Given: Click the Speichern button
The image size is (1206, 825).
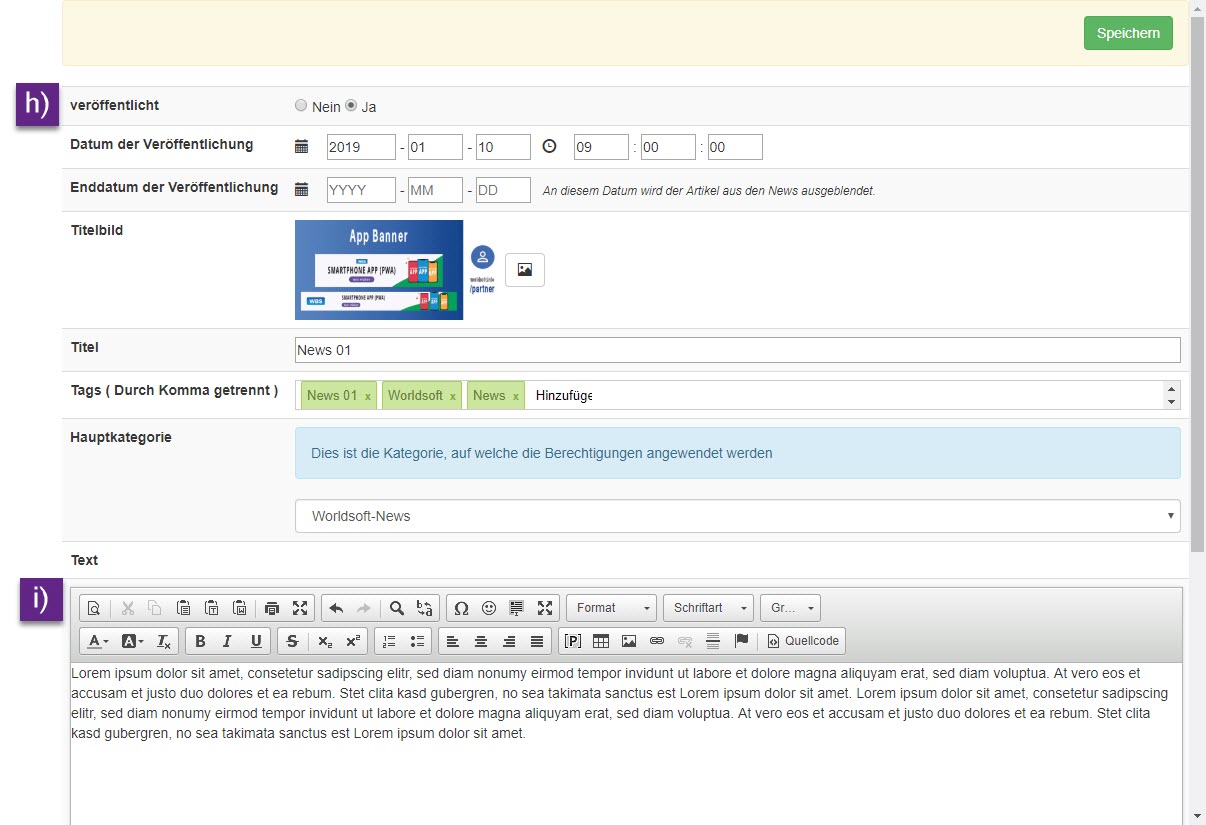Looking at the screenshot, I should [1128, 32].
